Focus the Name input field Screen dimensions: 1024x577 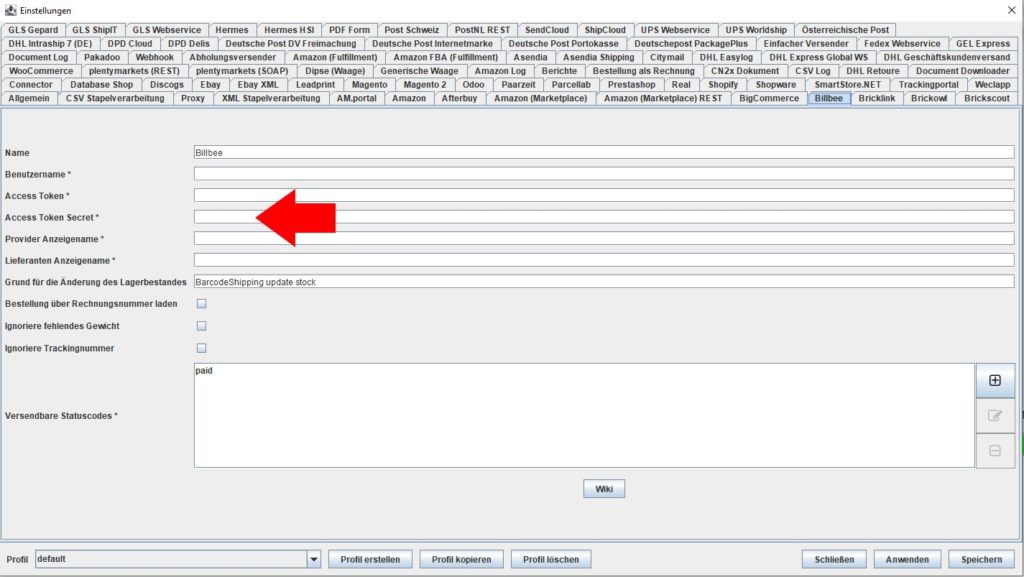[x=604, y=153]
